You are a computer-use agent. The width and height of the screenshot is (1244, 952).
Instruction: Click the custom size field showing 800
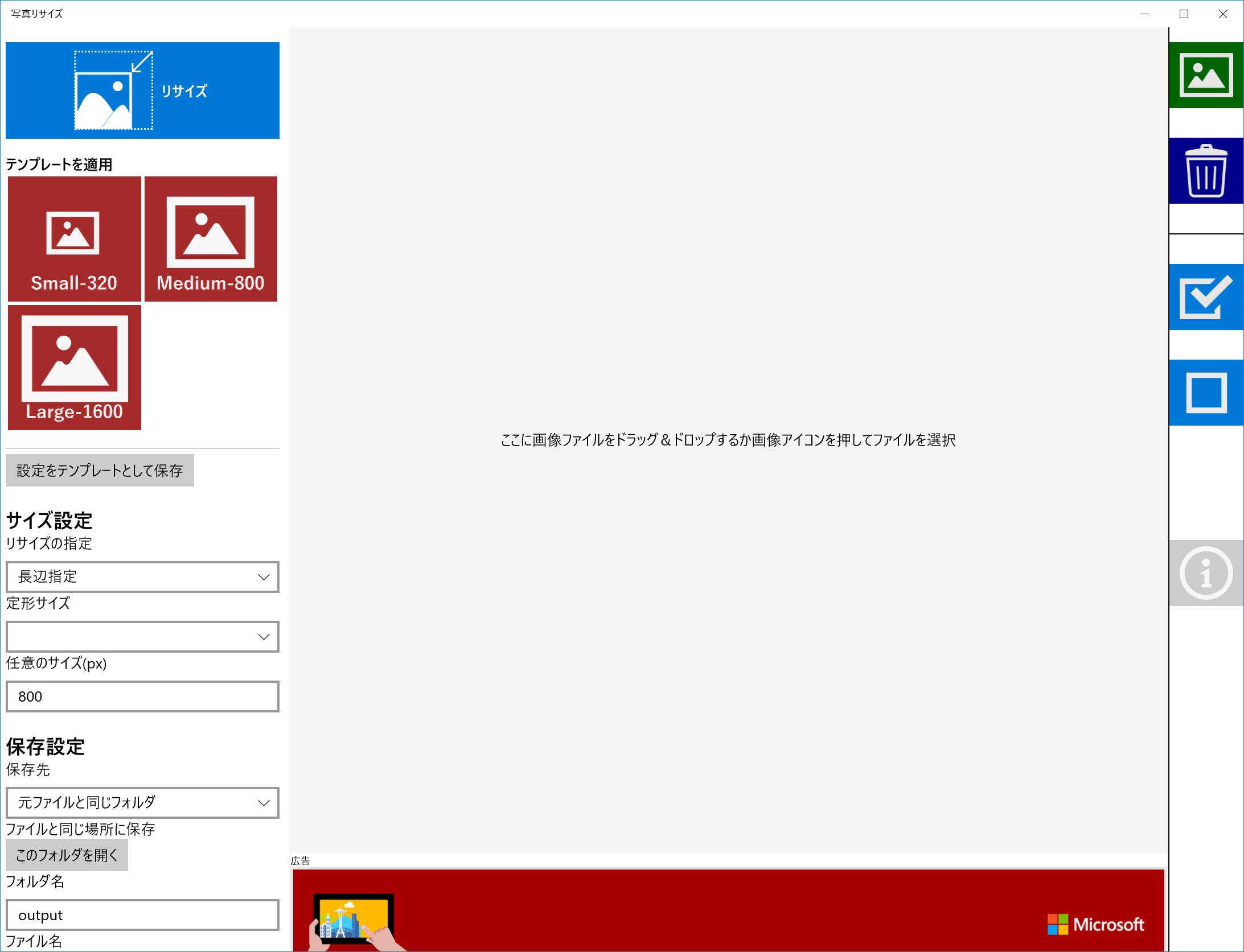142,697
